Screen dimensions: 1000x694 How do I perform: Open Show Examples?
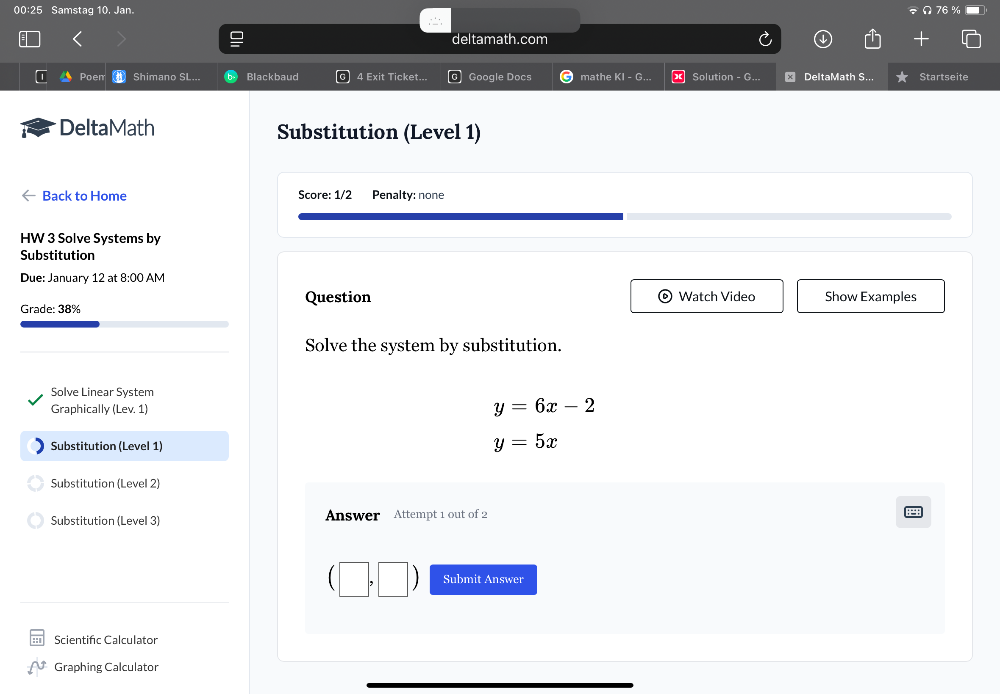(870, 296)
